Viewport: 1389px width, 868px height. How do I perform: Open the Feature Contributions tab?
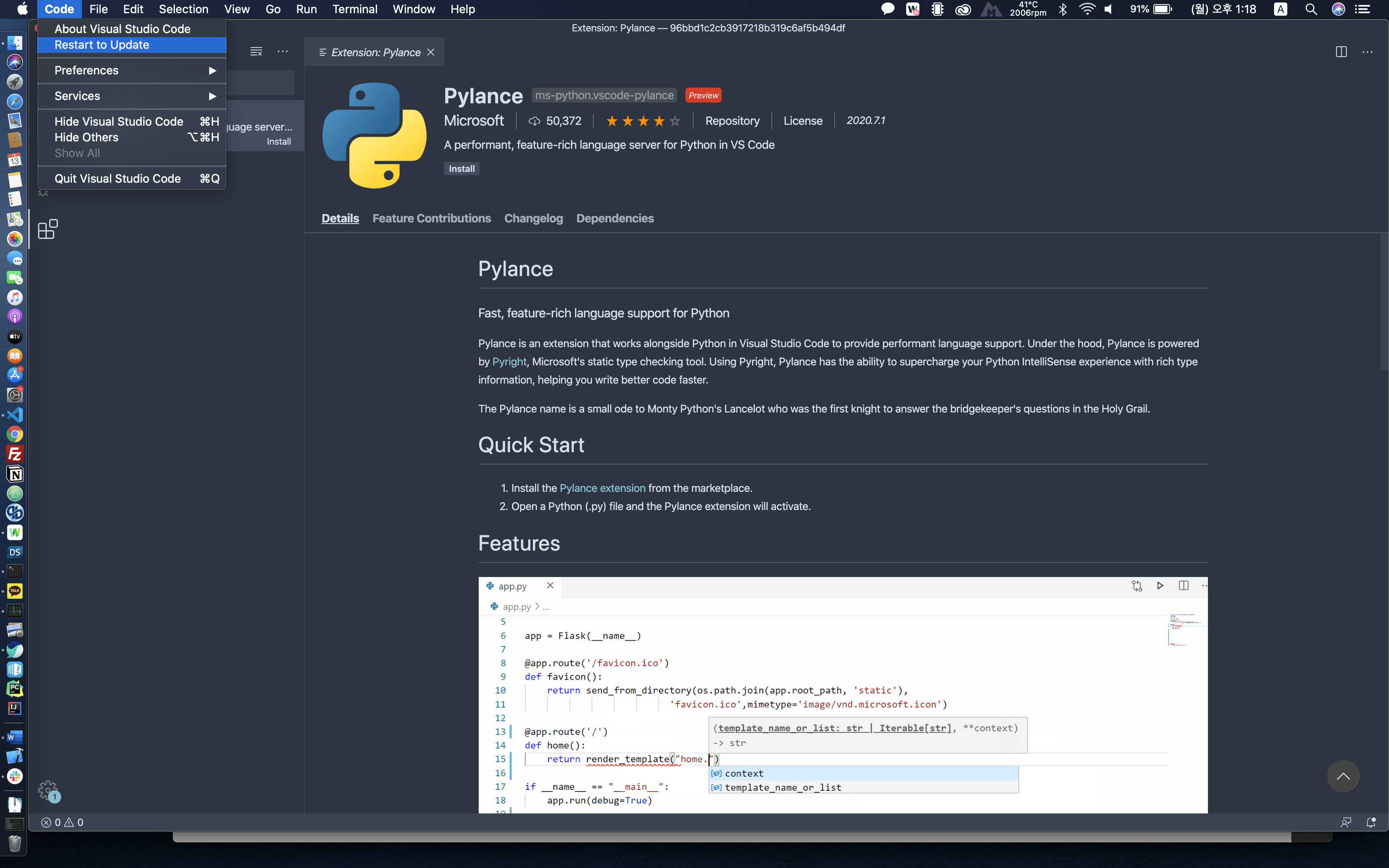tap(431, 218)
